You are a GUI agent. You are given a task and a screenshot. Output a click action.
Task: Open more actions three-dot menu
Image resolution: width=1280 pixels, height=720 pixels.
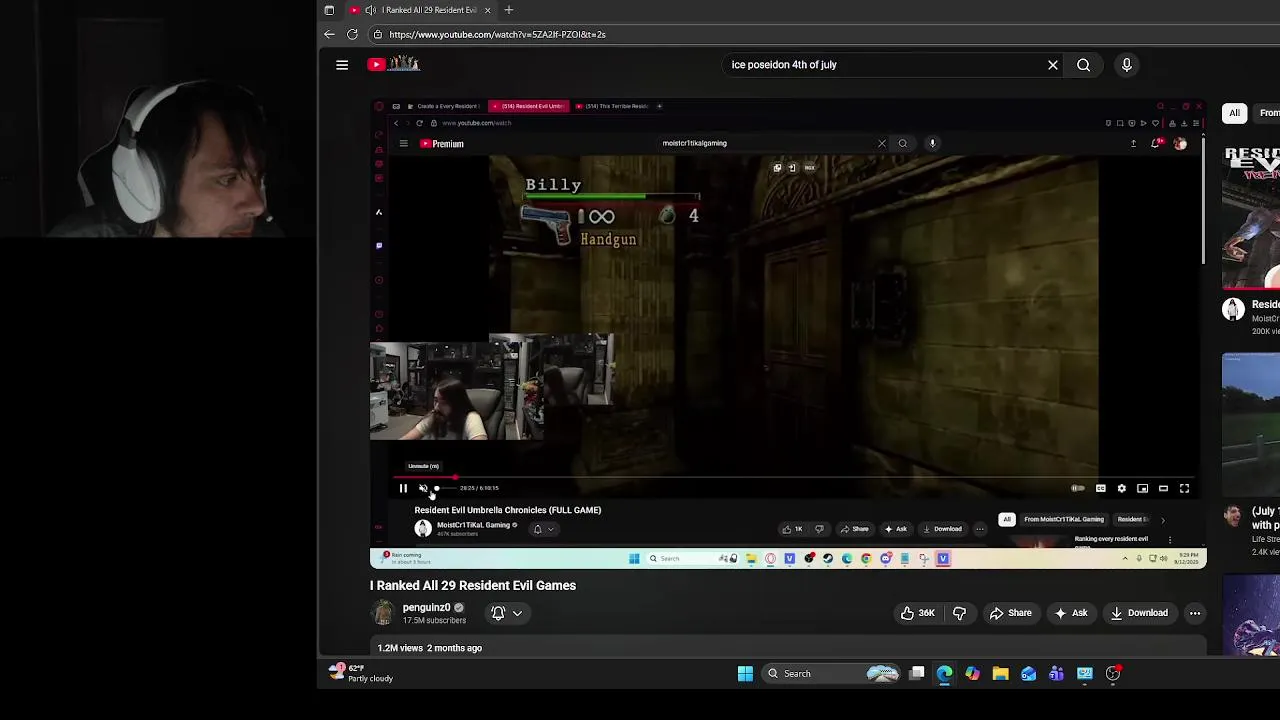coord(1194,613)
